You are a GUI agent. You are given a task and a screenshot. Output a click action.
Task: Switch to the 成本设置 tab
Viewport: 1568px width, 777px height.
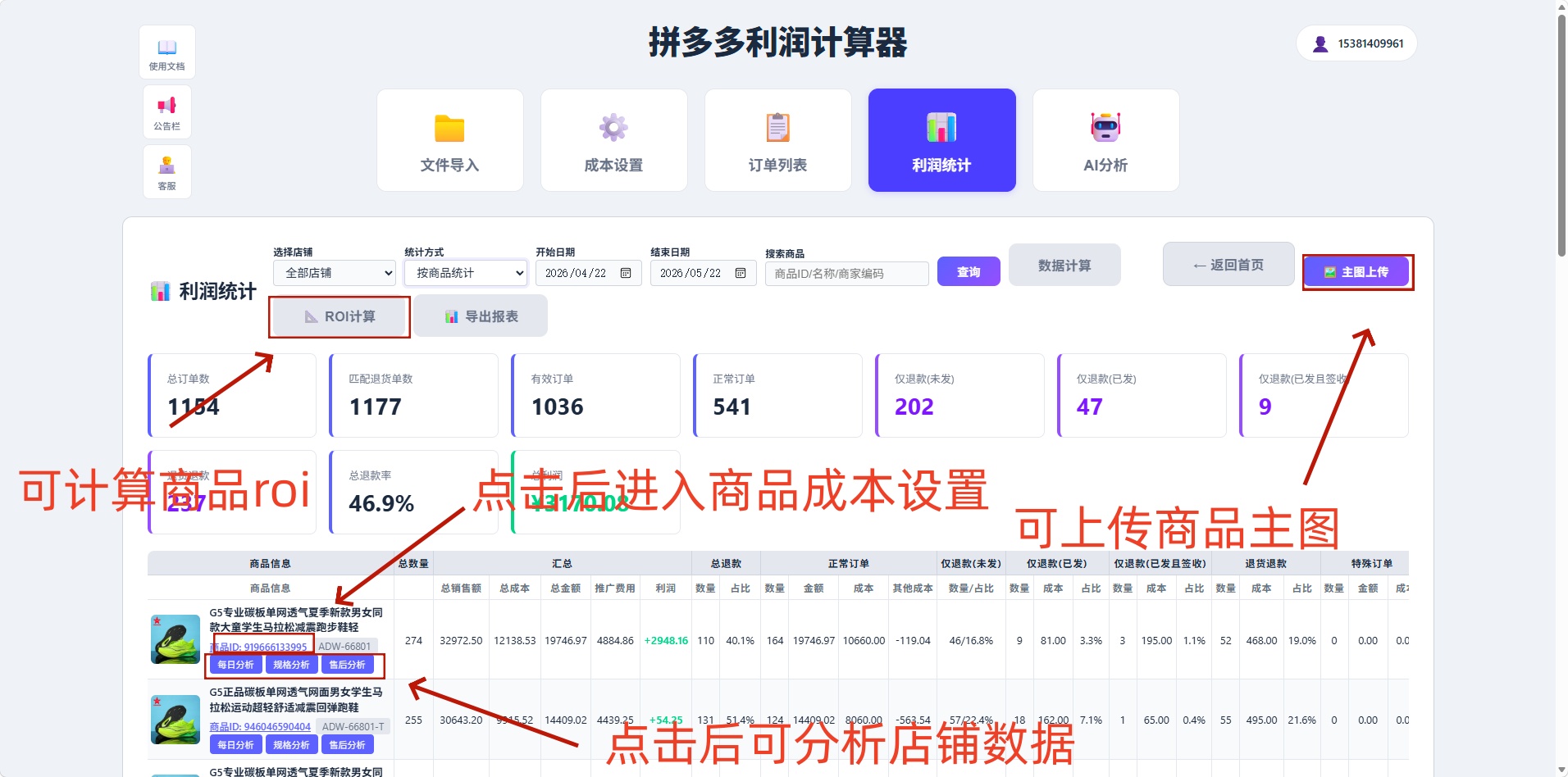point(614,140)
